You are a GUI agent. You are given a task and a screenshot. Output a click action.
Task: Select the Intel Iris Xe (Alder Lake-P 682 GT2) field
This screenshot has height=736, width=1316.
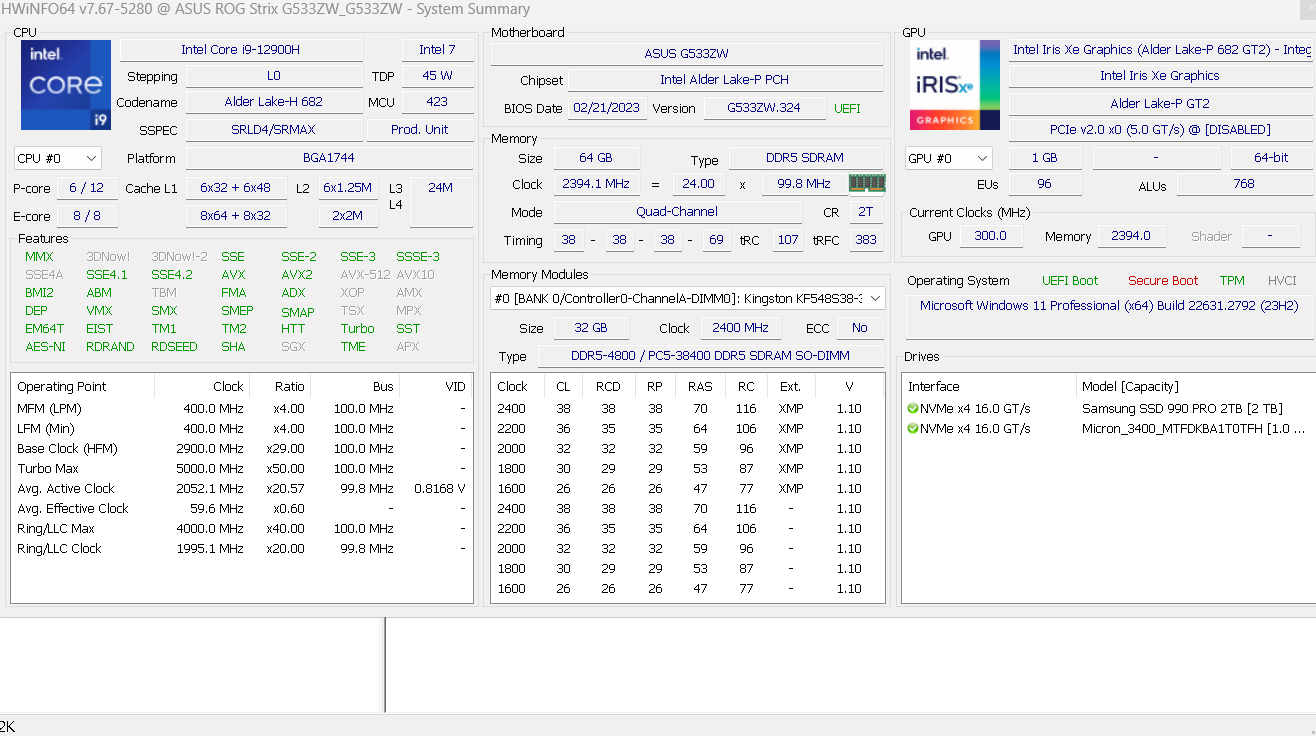pyautogui.click(x=1162, y=49)
